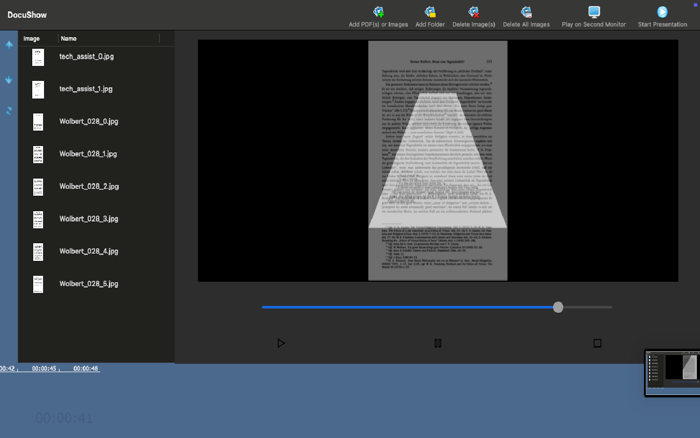
Task: Click the Delete All Images icon
Action: (526, 12)
